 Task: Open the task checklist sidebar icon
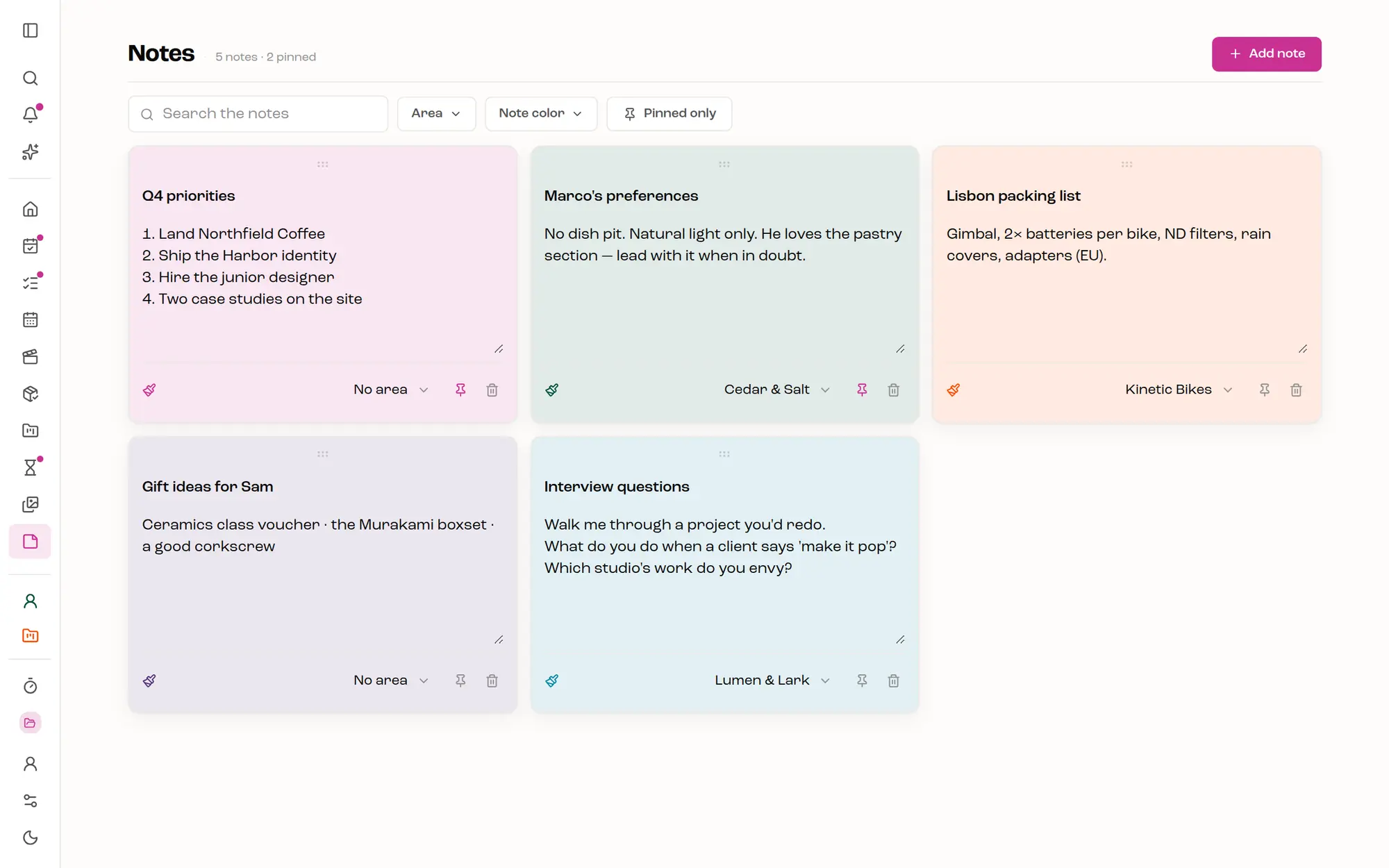tap(30, 283)
